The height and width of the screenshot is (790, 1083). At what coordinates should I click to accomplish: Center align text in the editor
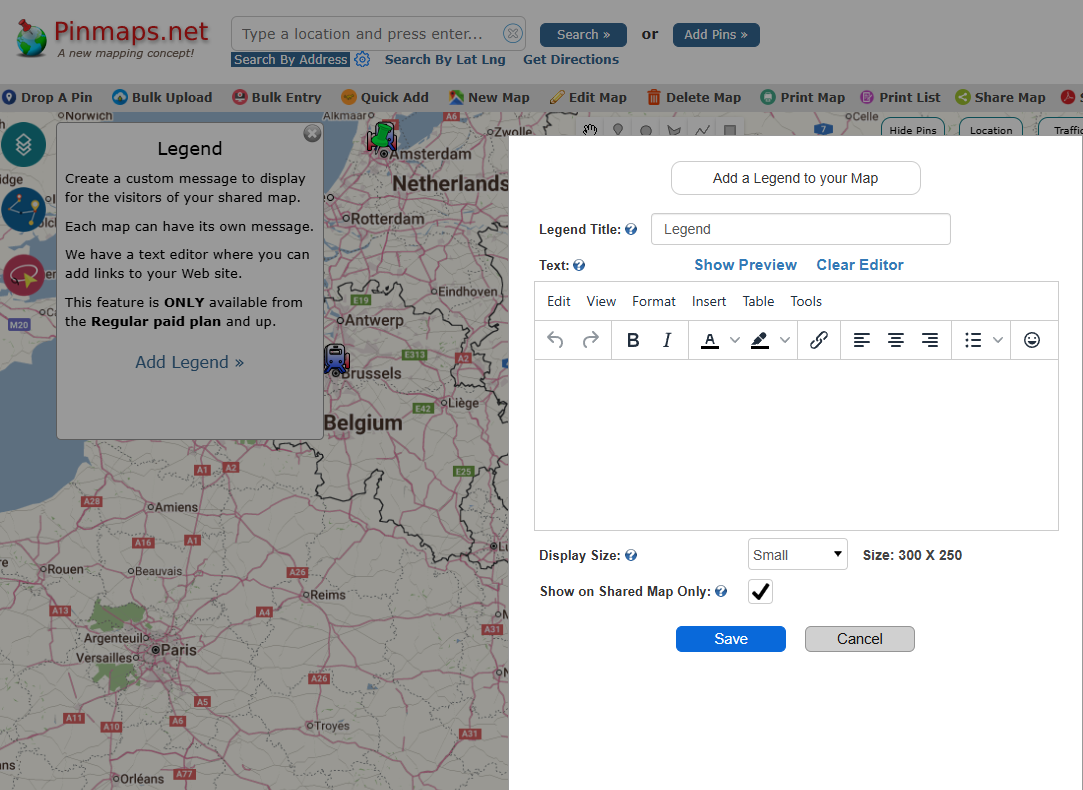[896, 340]
